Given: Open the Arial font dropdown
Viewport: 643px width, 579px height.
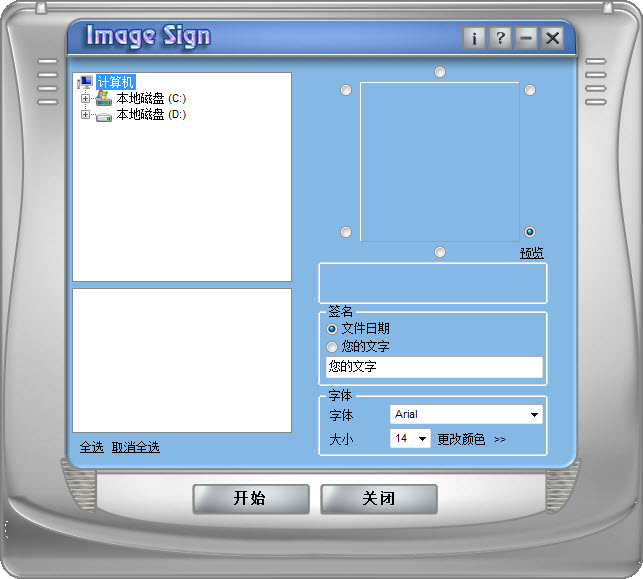Looking at the screenshot, I should (466, 415).
